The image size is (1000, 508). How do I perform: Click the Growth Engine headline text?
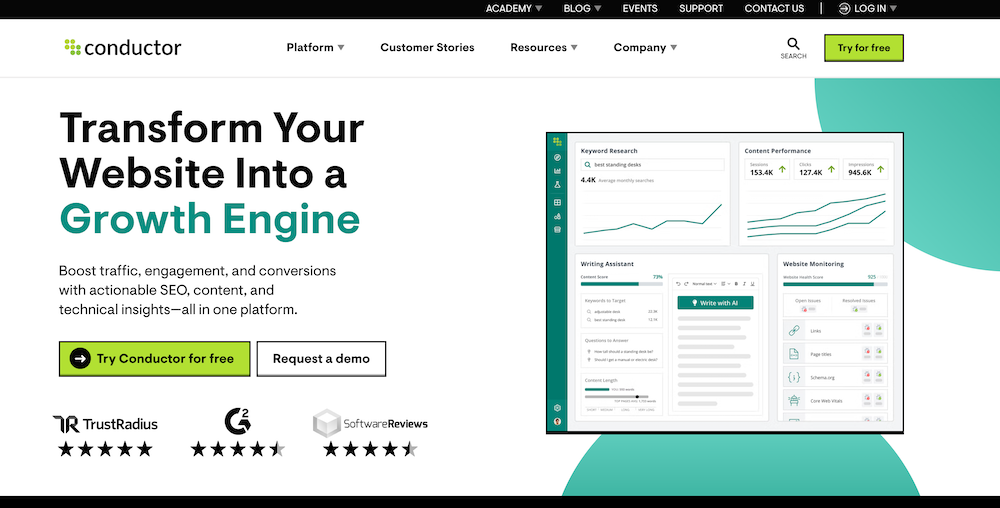click(x=210, y=219)
